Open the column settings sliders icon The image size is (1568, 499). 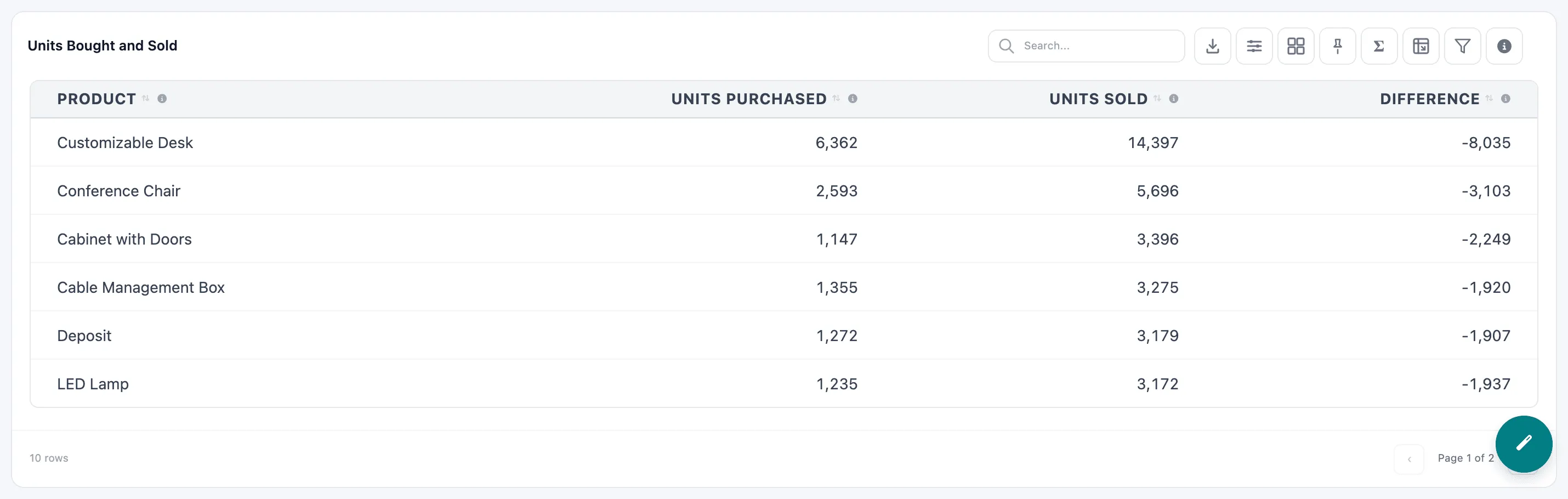[1254, 46]
